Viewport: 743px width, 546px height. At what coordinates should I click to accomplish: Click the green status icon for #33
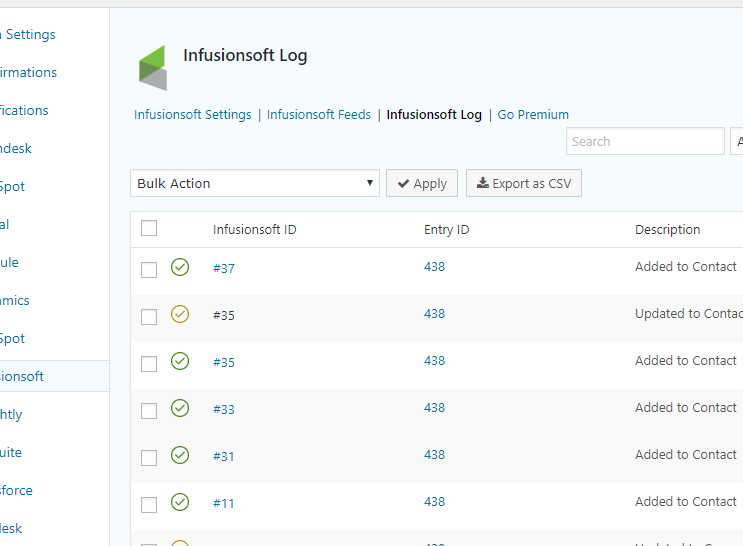point(180,408)
